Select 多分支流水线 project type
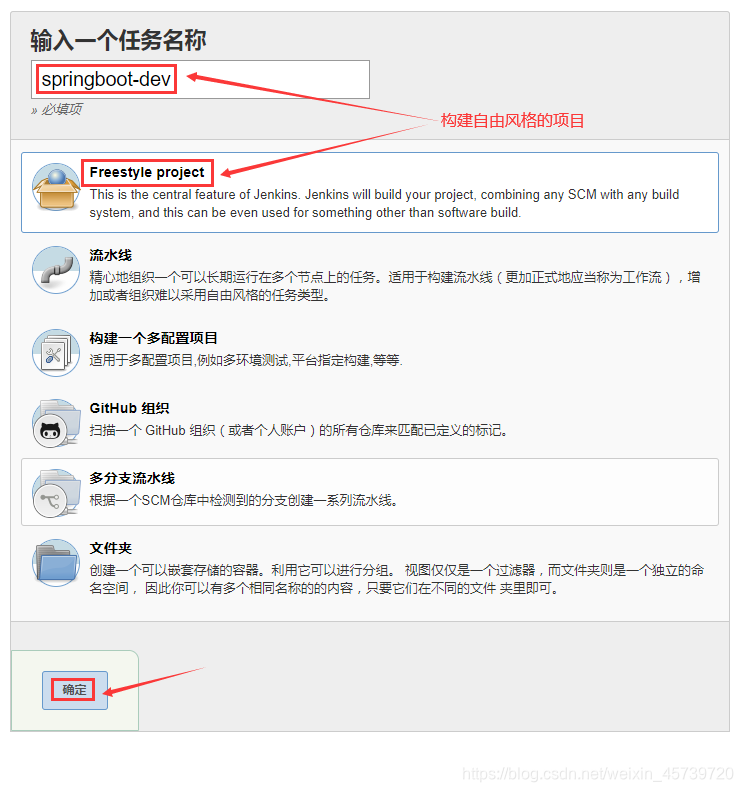This screenshot has width=743, height=792. 132,478
